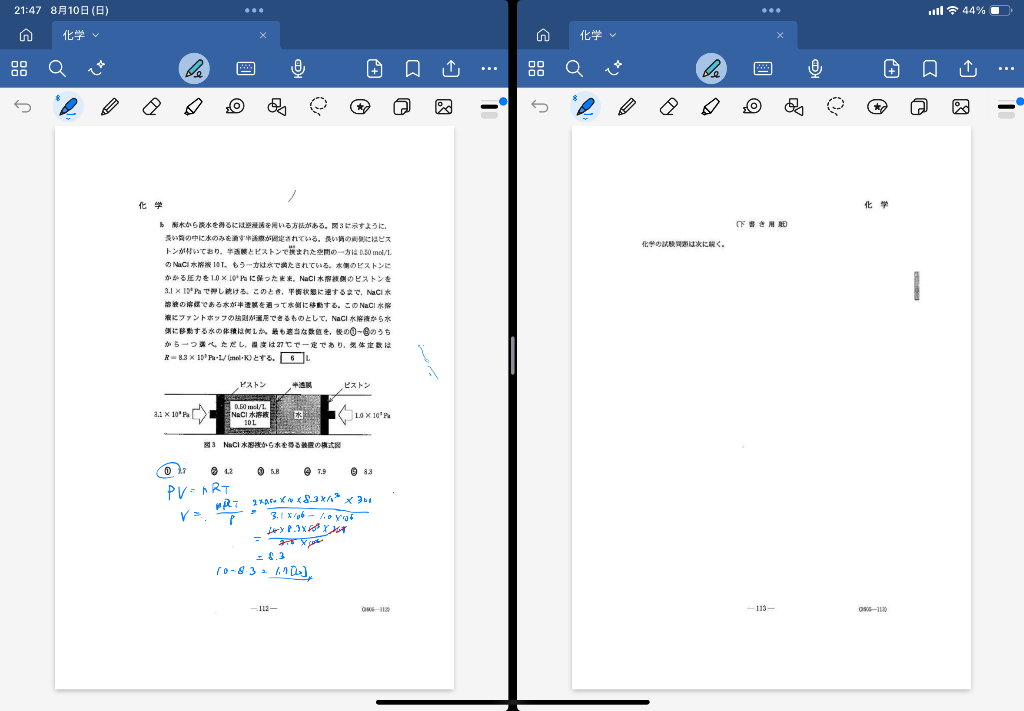Screen dimensions: 1024x711
Task: Select the pencil tool in the left pane
Action: [x=110, y=106]
